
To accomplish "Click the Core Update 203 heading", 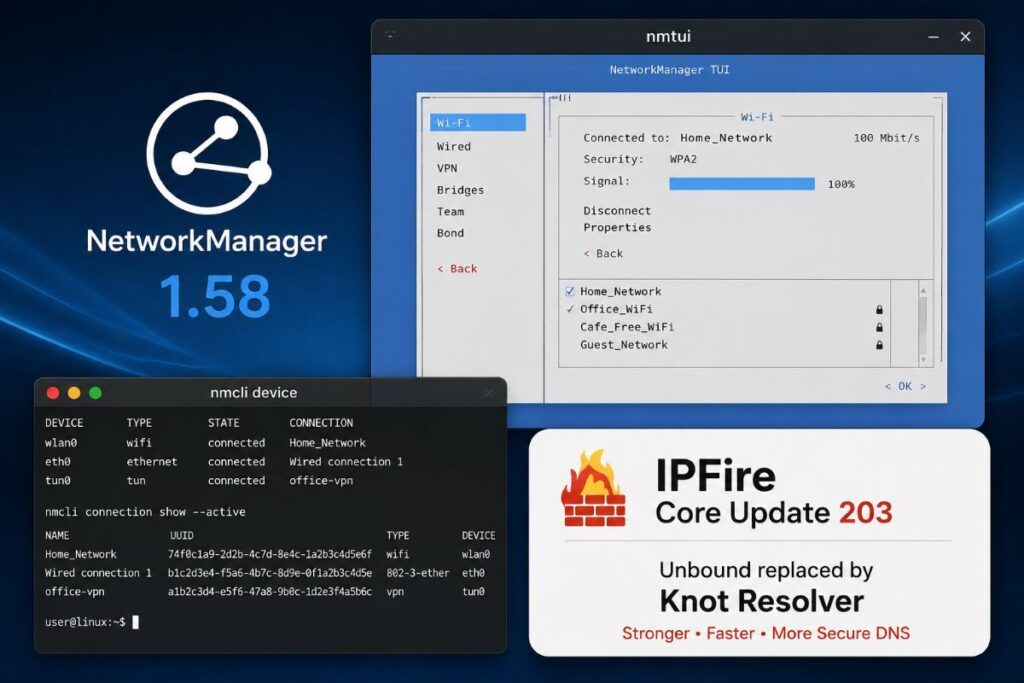I will point(774,513).
